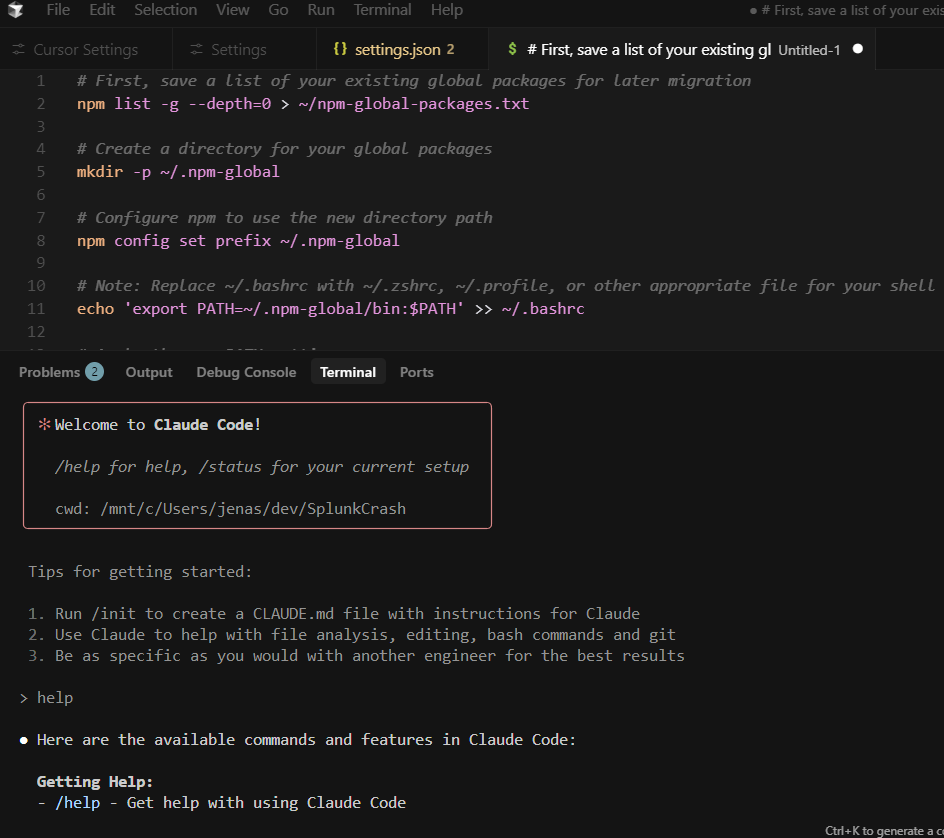Click line number 8 in the gutter
Image resolution: width=944 pixels, height=838 pixels.
(x=40, y=240)
